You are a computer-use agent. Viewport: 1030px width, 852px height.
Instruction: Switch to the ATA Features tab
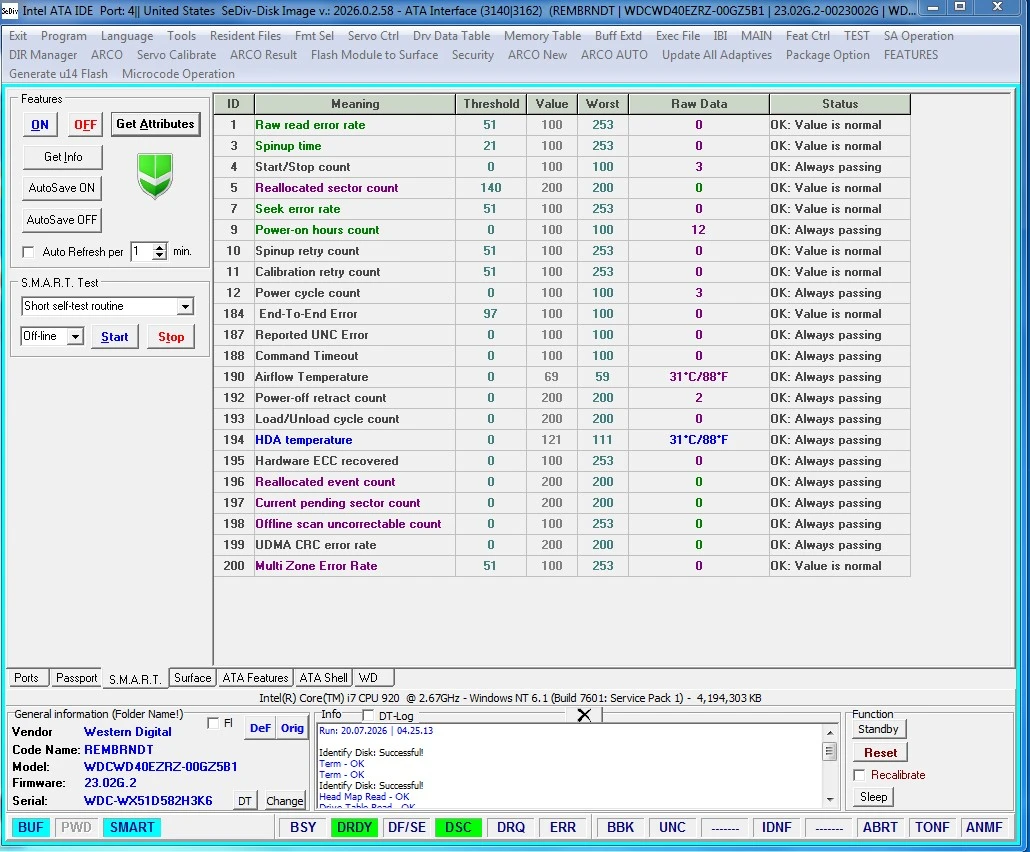point(255,678)
